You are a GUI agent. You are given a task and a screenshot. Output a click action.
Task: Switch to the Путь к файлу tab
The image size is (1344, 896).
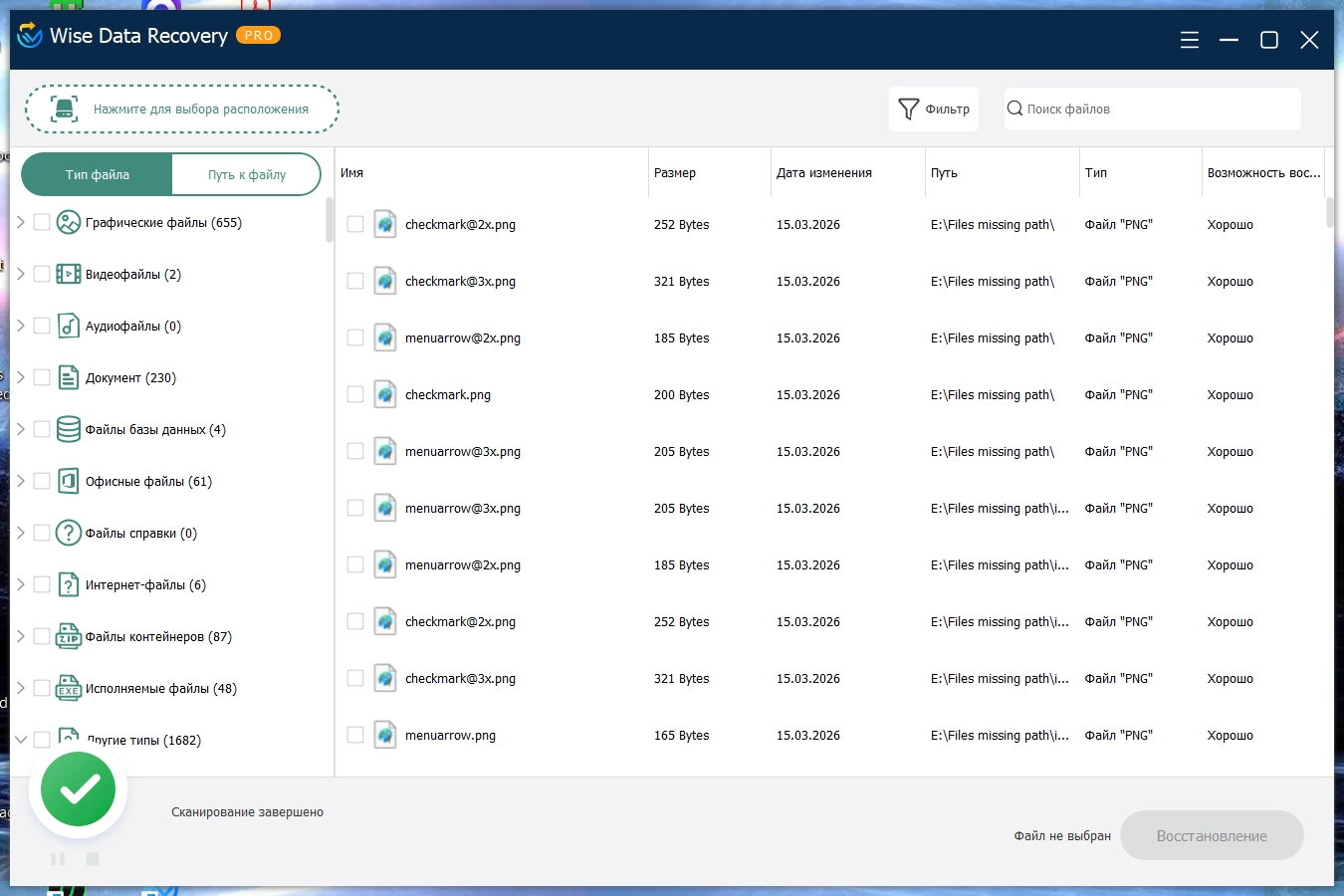tap(247, 175)
